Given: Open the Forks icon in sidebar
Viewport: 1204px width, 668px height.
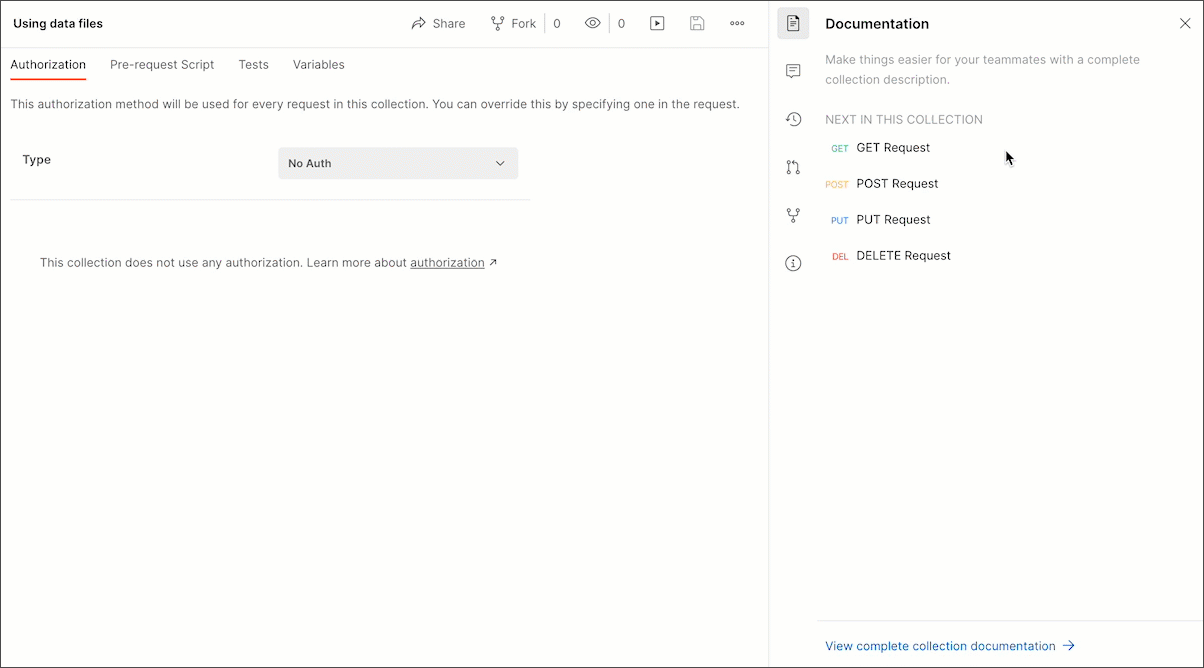Looking at the screenshot, I should [793, 215].
